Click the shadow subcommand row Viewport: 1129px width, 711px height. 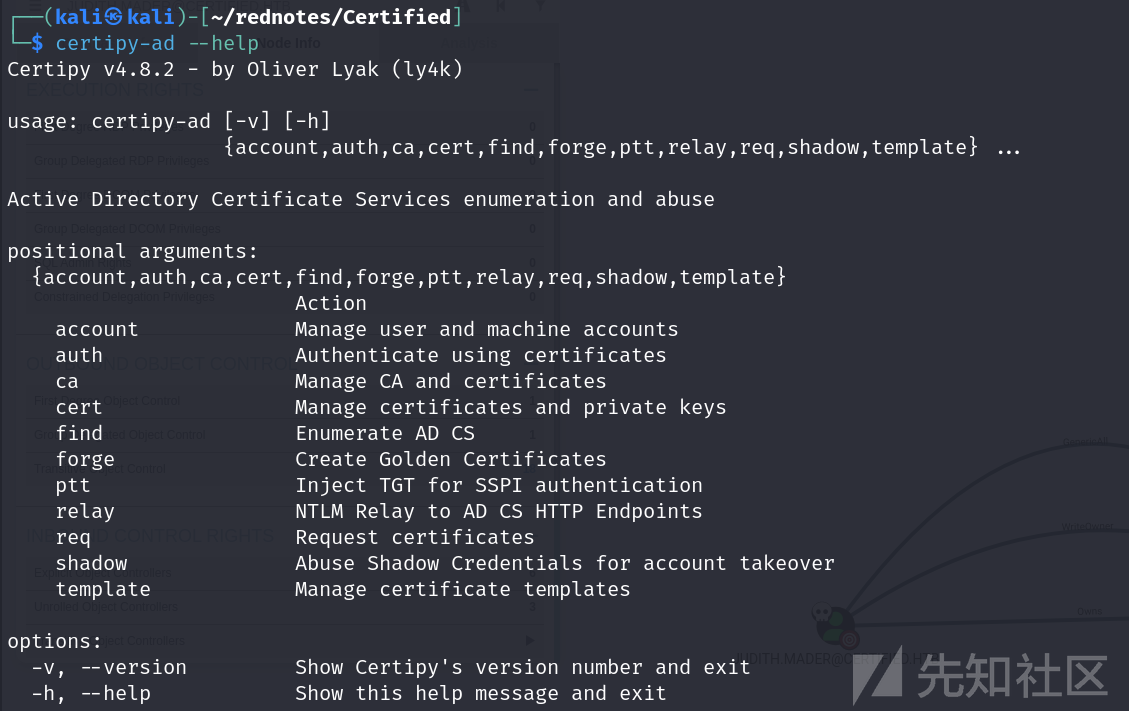pyautogui.click(x=445, y=563)
